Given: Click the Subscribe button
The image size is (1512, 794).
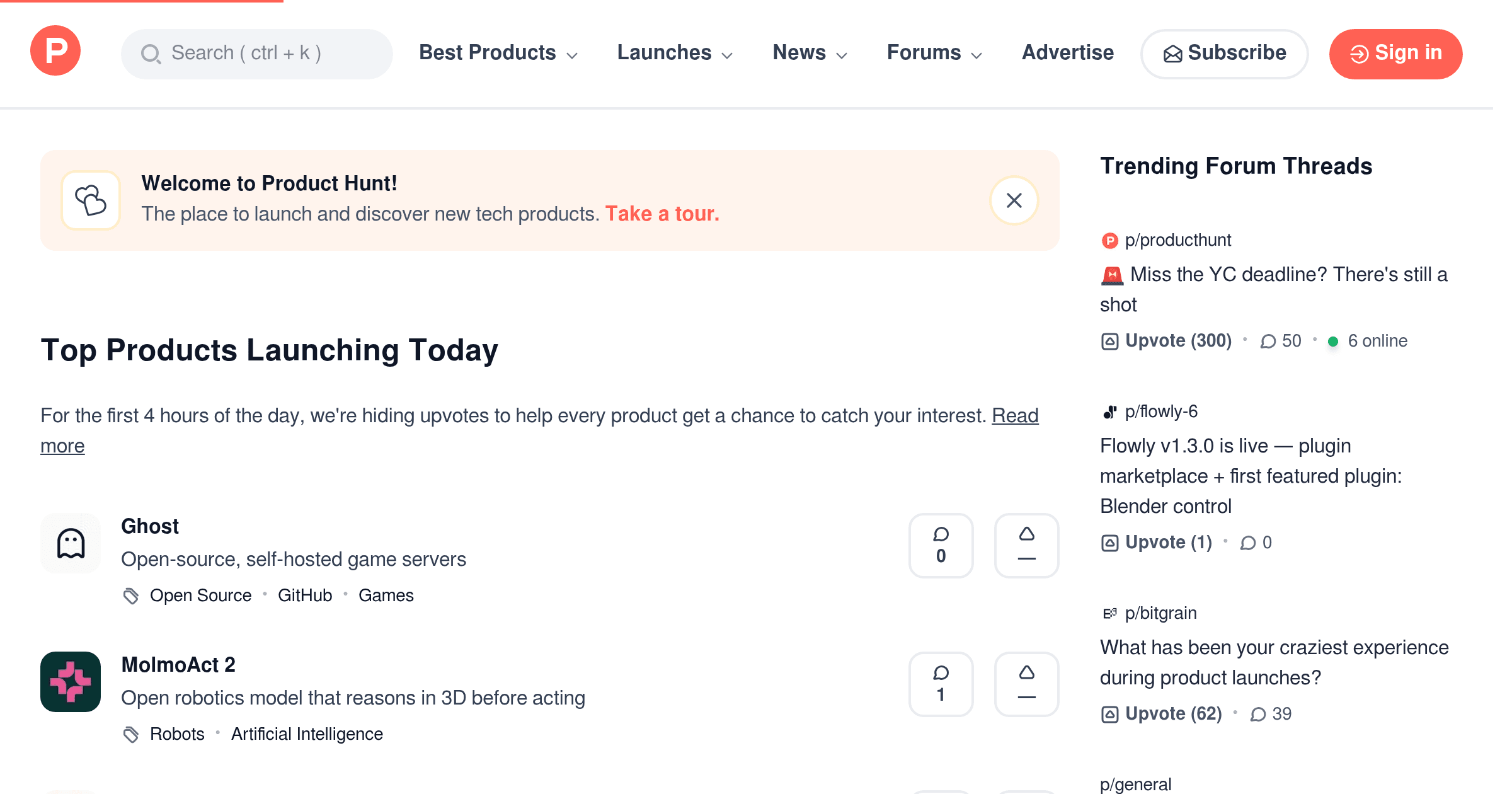Looking at the screenshot, I should 1225,54.
